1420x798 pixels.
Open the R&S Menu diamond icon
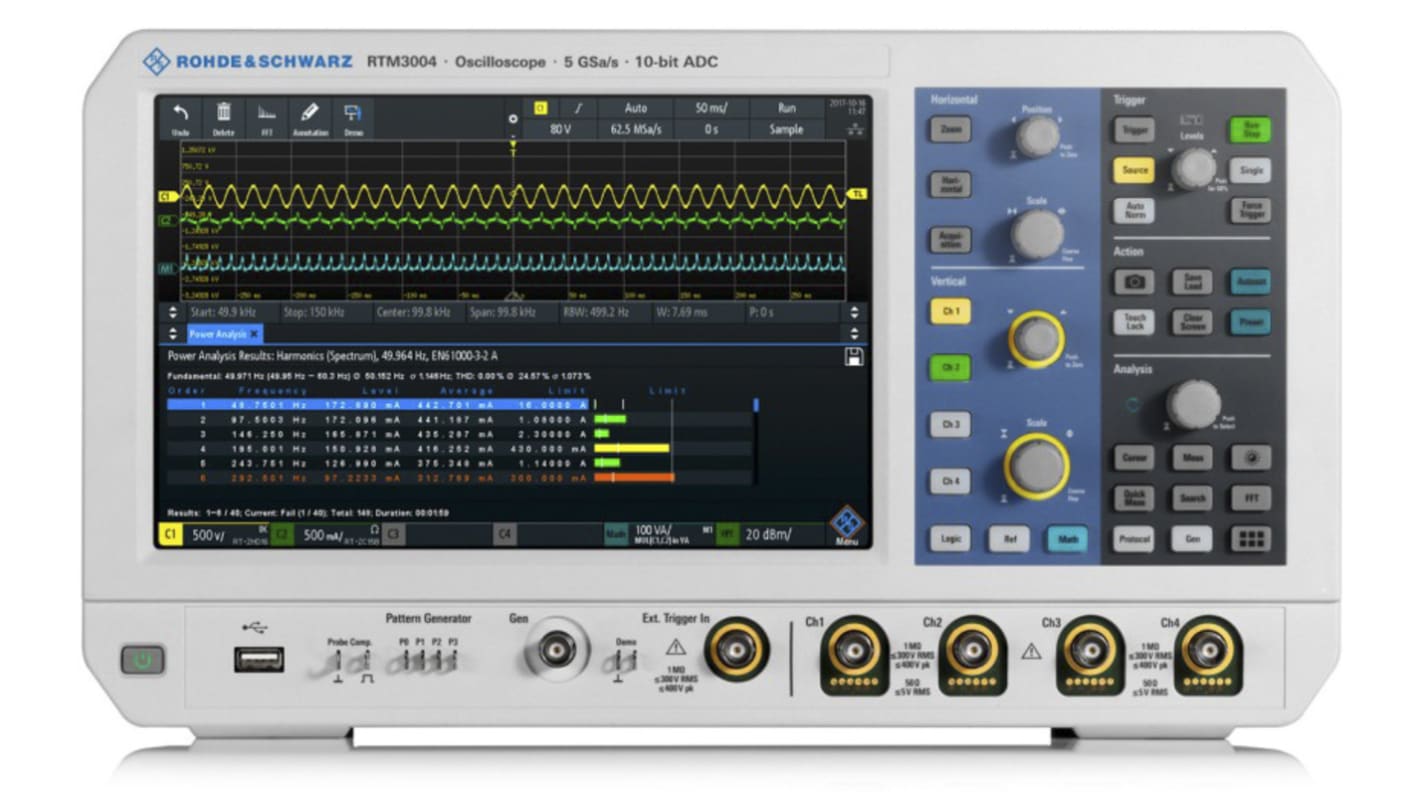(847, 524)
